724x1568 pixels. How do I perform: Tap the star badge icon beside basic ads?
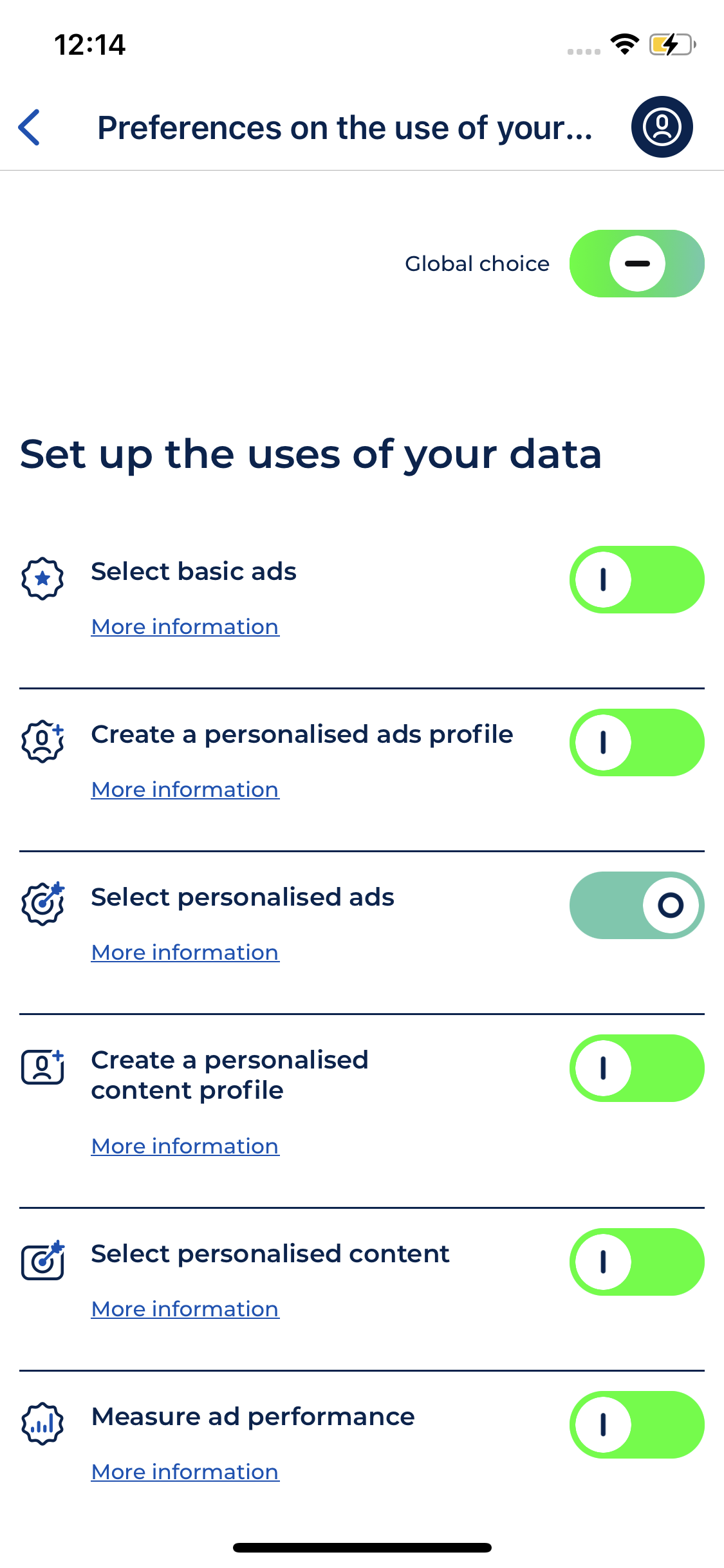(42, 579)
